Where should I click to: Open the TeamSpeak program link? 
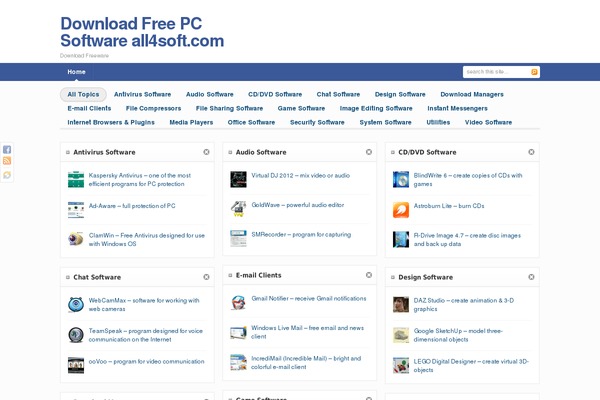tap(146, 335)
